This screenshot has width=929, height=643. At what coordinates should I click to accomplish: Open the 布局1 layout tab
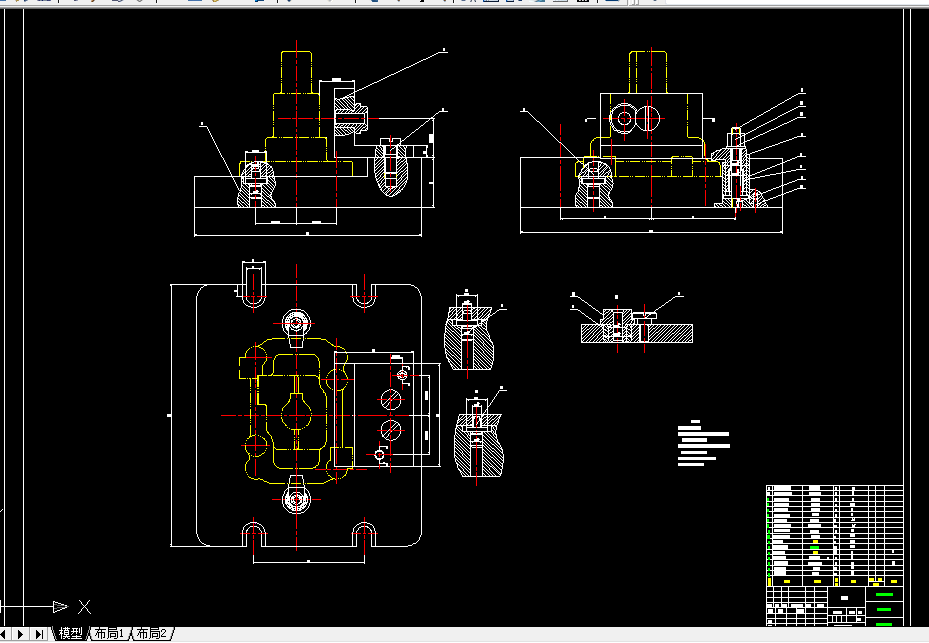pyautogui.click(x=109, y=634)
